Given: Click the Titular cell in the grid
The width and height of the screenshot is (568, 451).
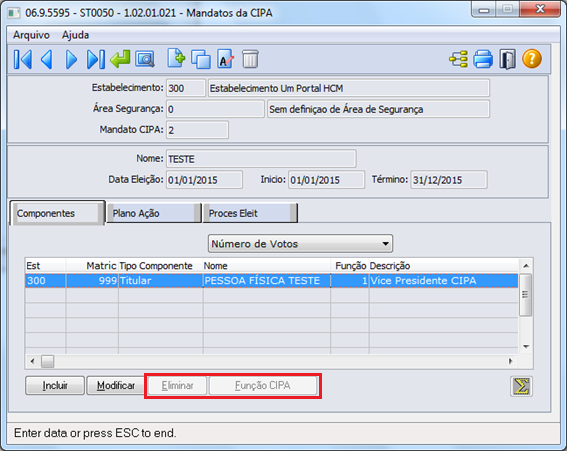Looking at the screenshot, I should (x=160, y=281).
